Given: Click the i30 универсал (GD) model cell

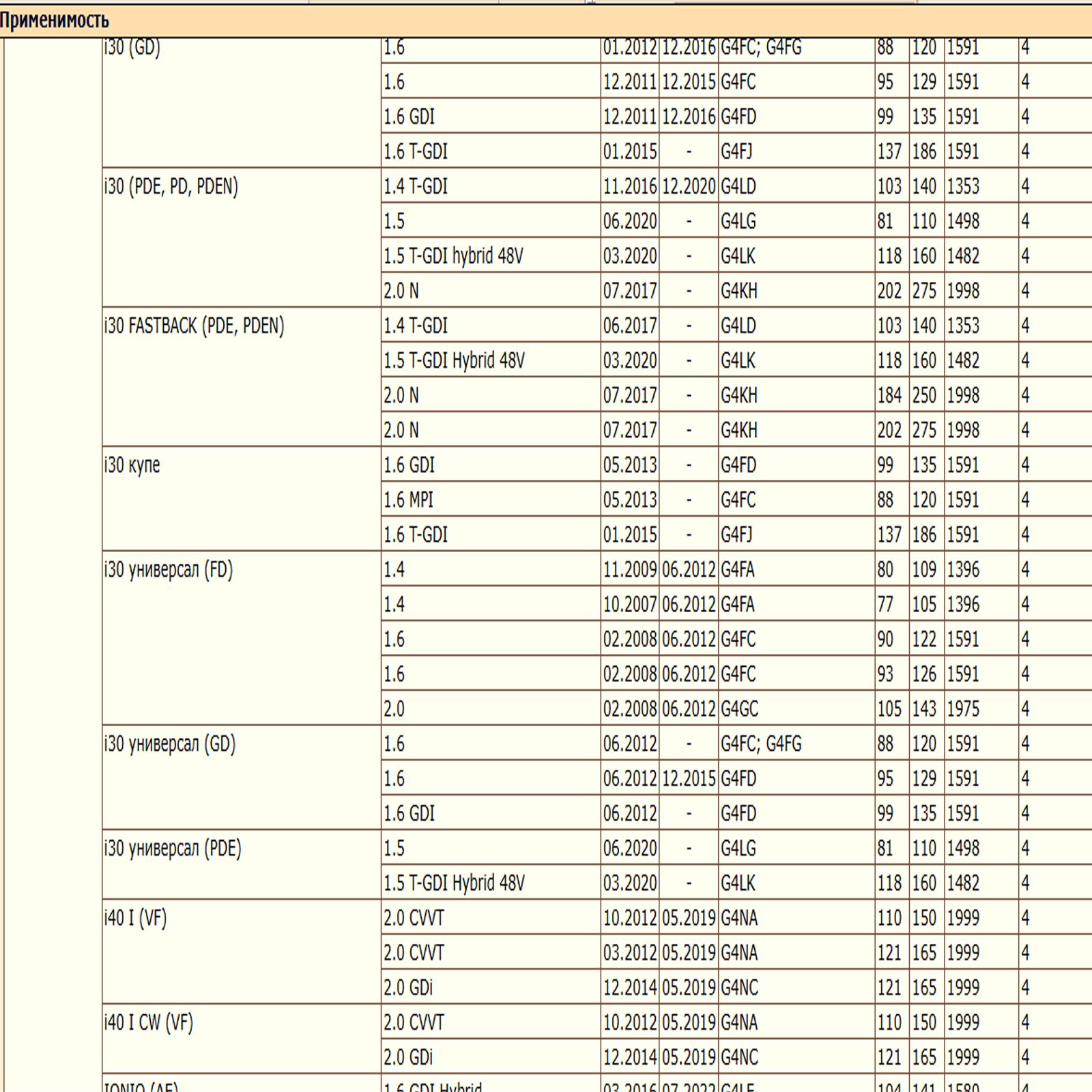Looking at the screenshot, I should 170,744.
